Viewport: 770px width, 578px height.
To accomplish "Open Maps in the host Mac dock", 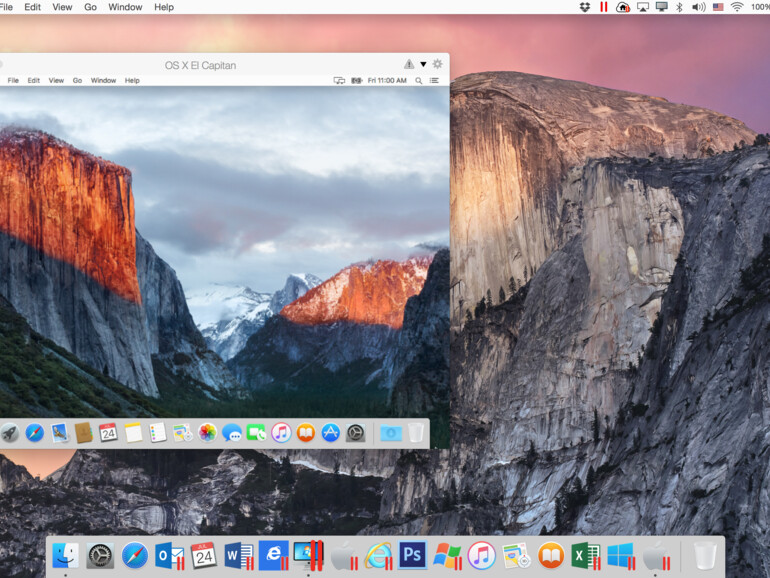I will point(516,555).
